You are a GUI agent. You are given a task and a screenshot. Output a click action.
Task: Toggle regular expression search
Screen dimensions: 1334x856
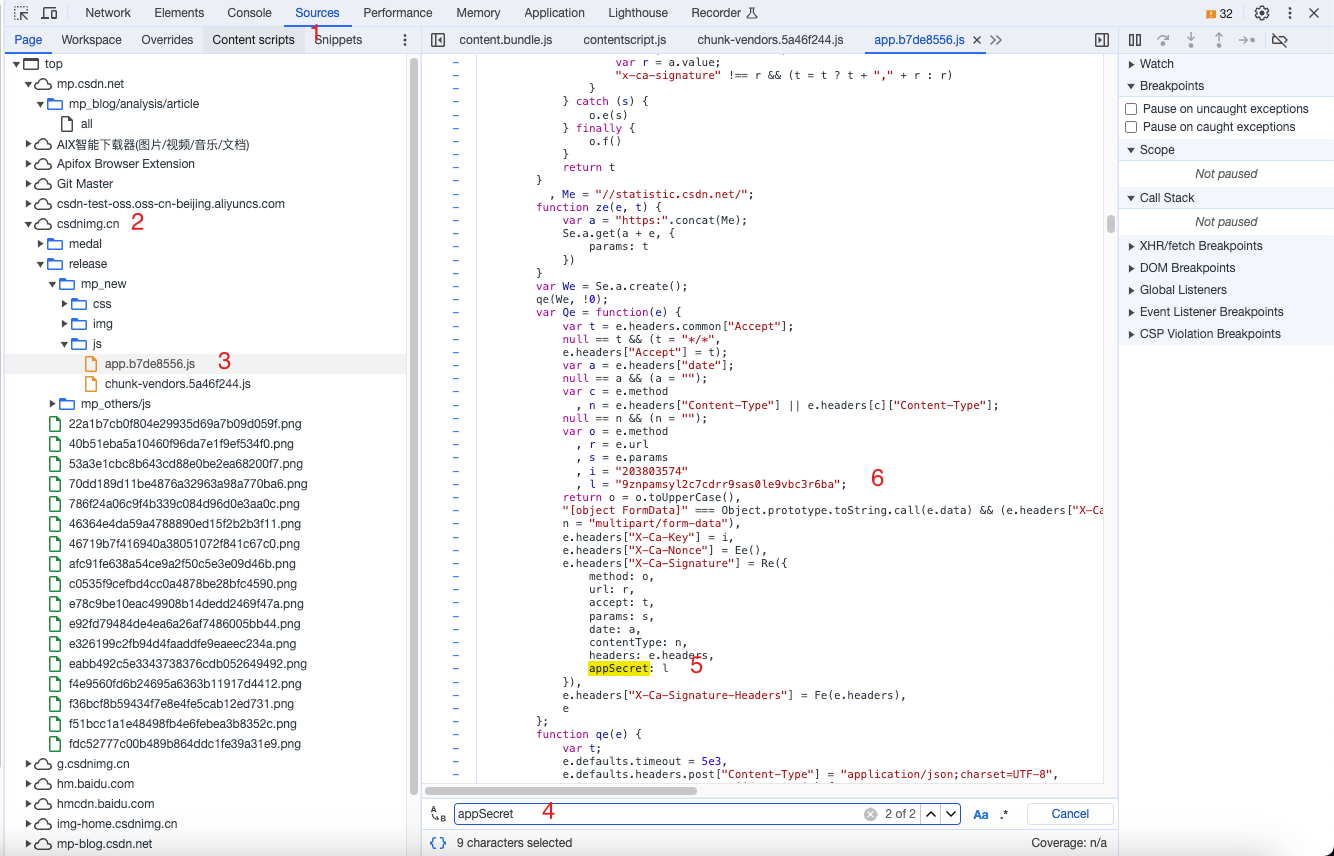1004,814
